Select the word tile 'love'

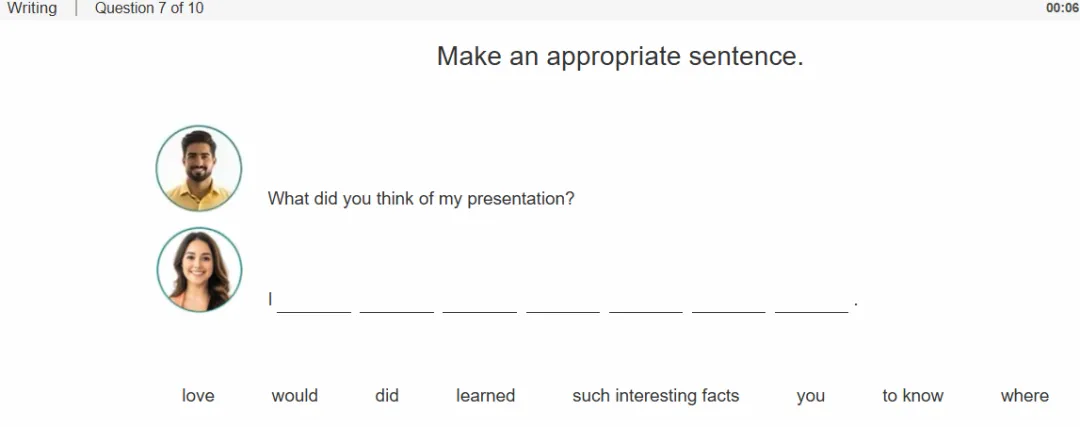[x=198, y=396]
